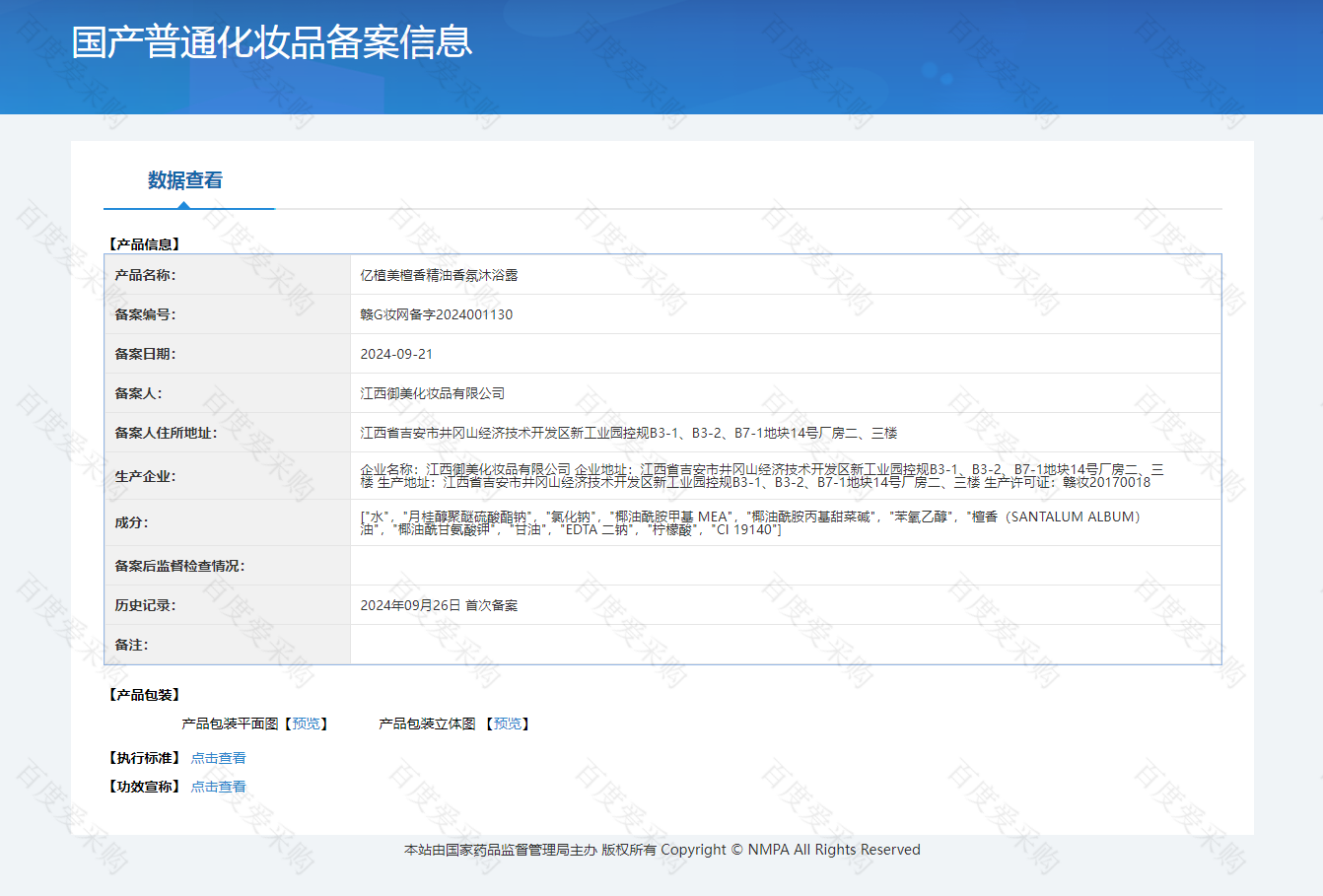
Task: Click the NMPA copyright footer text
Action: [661, 850]
